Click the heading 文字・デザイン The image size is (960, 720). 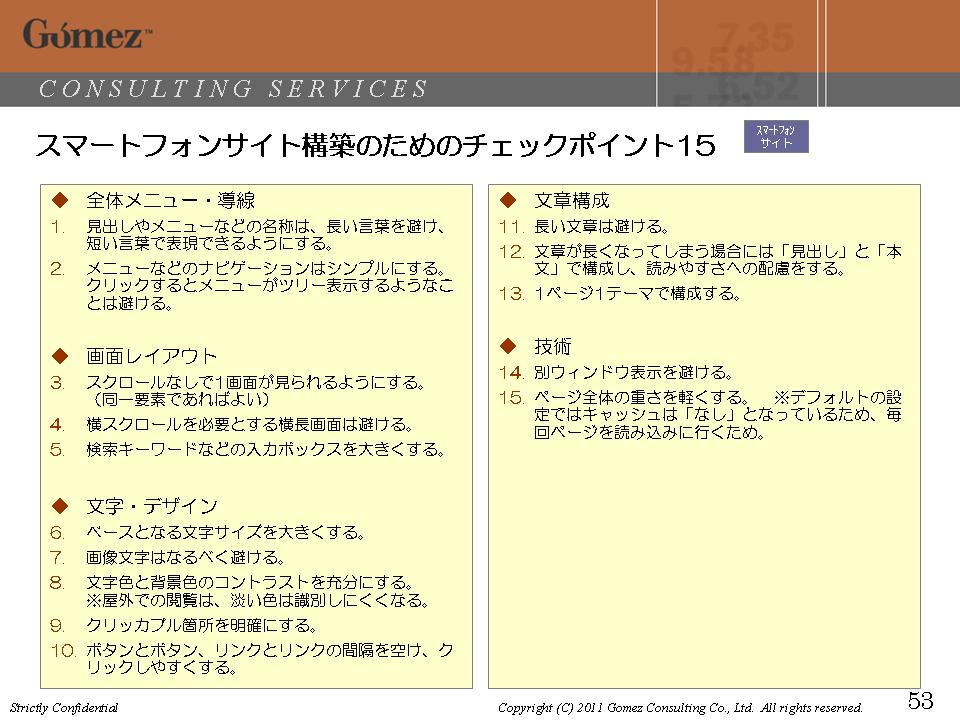151,506
